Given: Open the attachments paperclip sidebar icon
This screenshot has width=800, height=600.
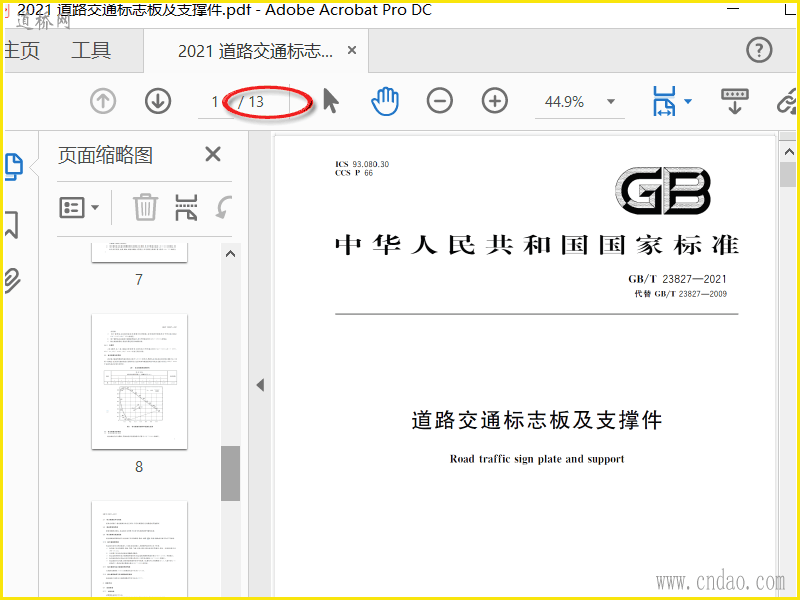Looking at the screenshot, I should (13, 280).
